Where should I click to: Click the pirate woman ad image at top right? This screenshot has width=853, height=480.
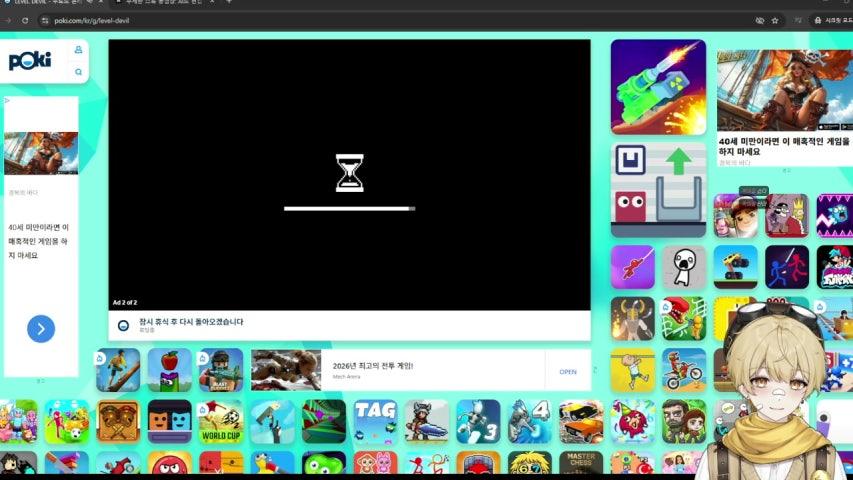point(785,90)
